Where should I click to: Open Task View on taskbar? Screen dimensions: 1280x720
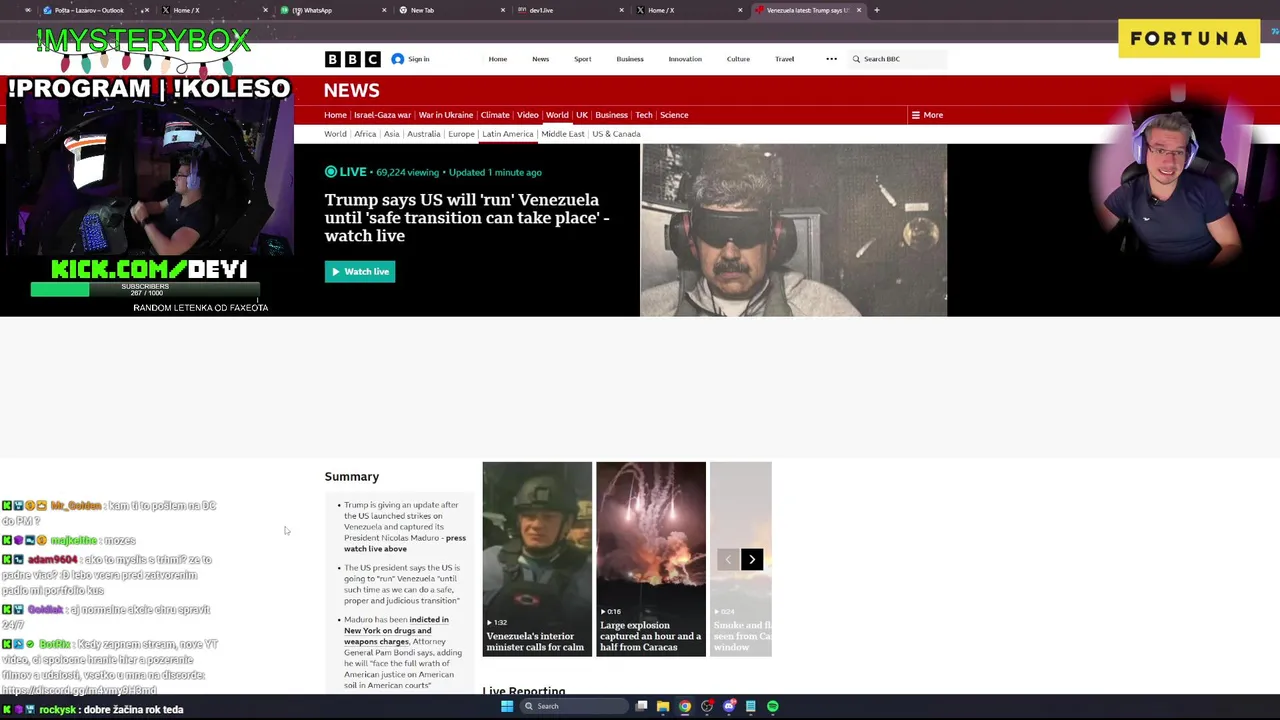click(641, 706)
